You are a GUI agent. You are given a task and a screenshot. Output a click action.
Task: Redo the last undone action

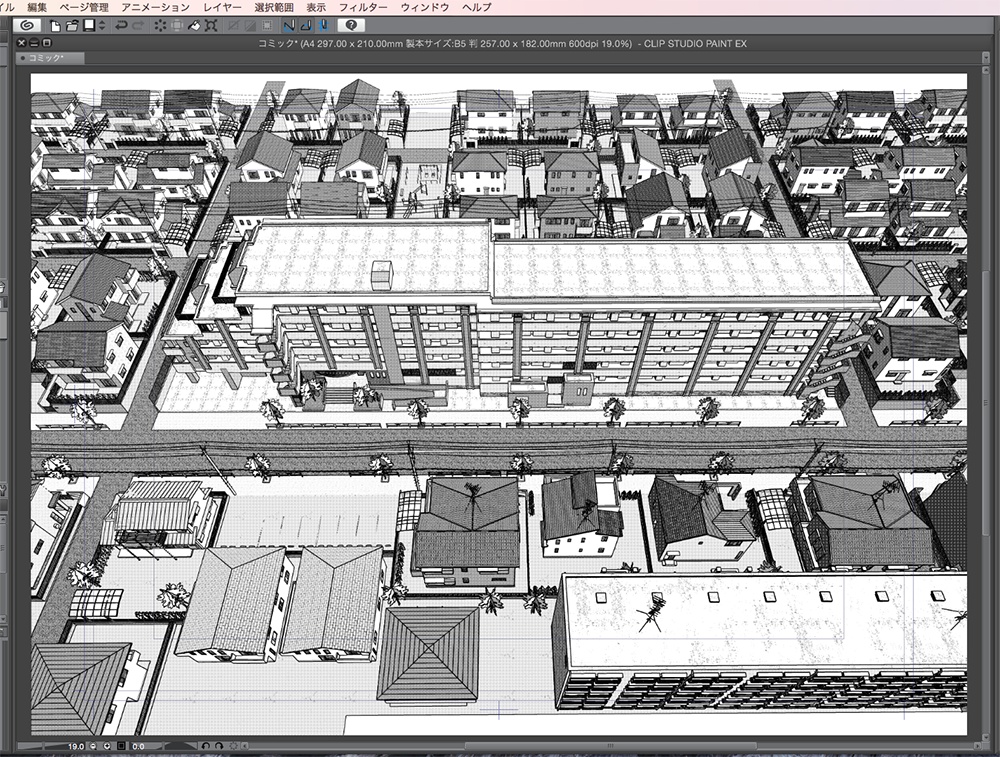click(x=138, y=26)
